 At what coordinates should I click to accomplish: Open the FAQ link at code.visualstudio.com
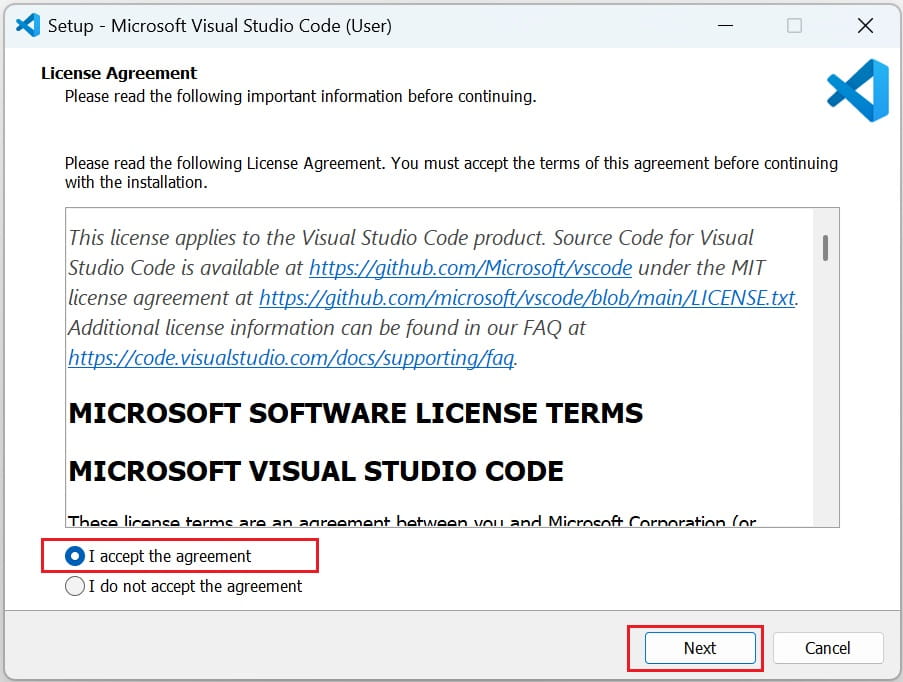(x=289, y=358)
